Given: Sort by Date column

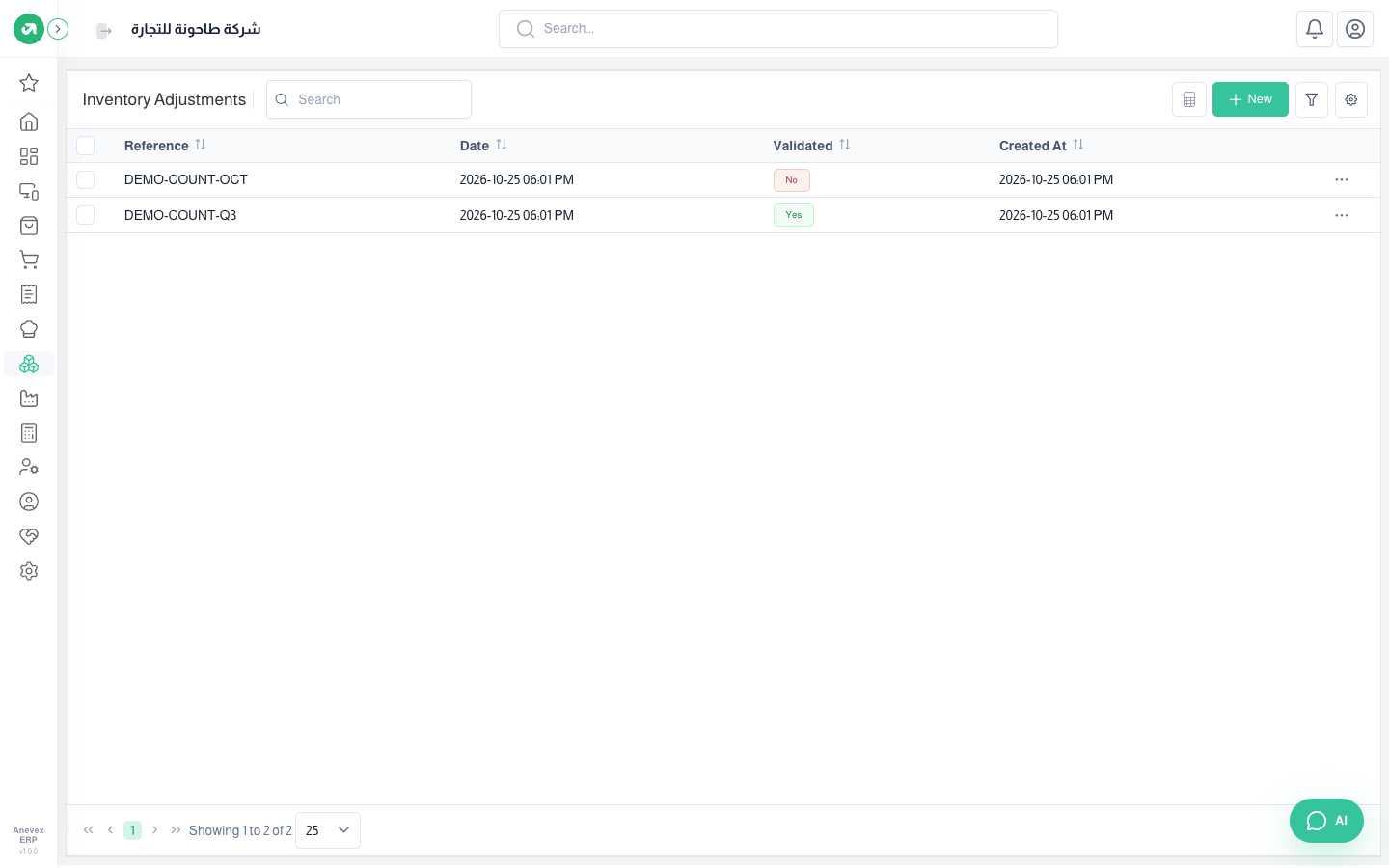Looking at the screenshot, I should pyautogui.click(x=502, y=145).
